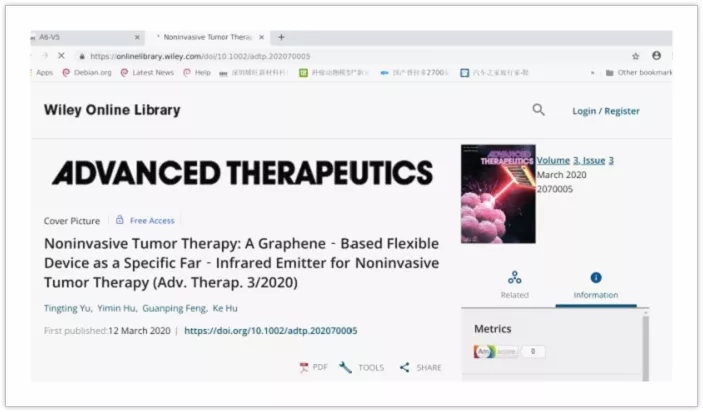
Task: Open the fifth bookmark with the arrow icon
Action: pyautogui.click(x=413, y=73)
